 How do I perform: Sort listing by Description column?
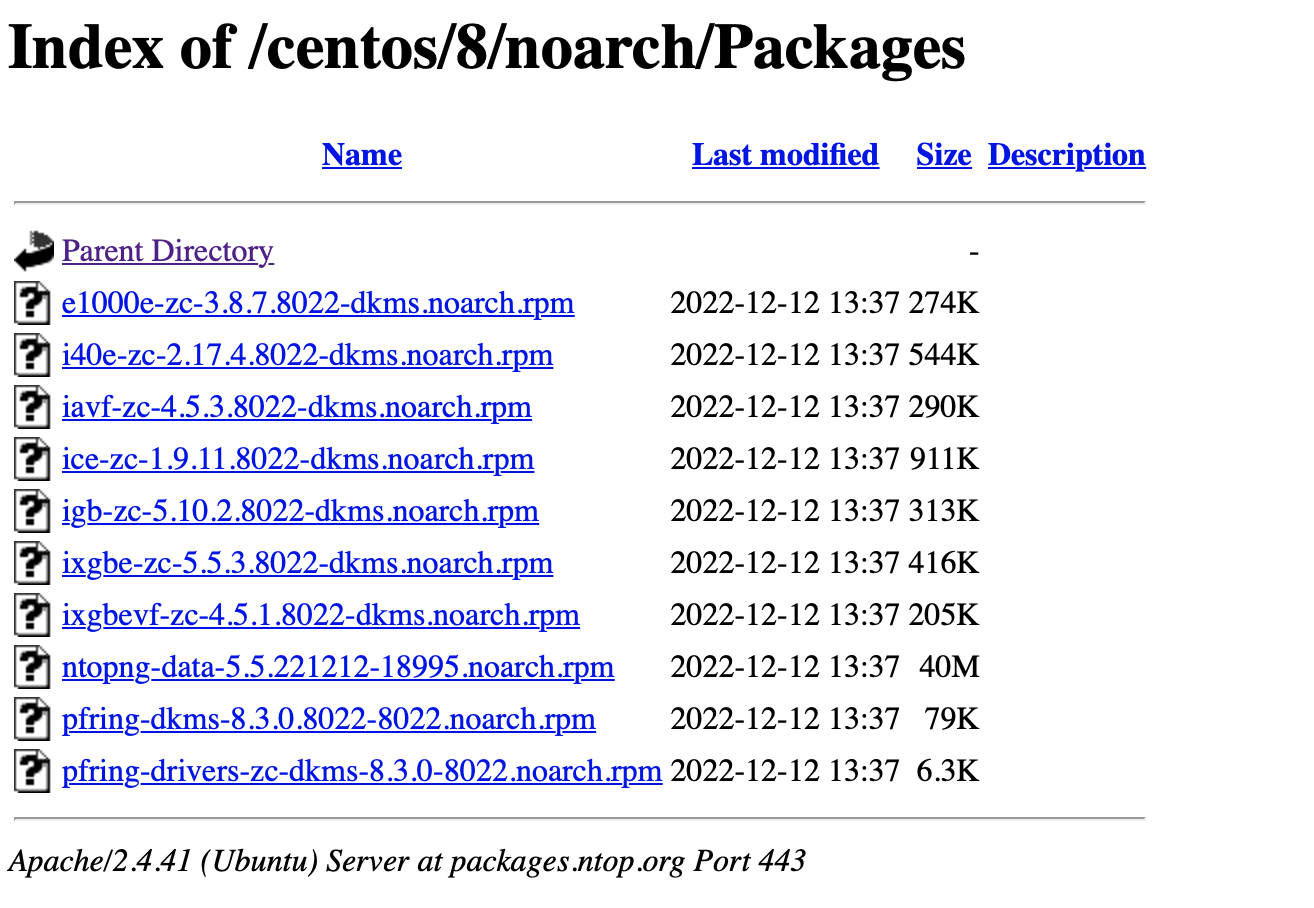point(1065,155)
